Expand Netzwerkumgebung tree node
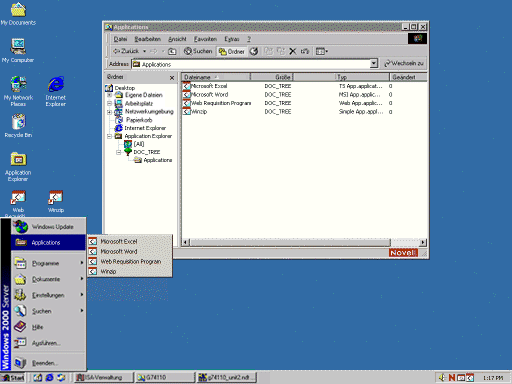 coord(109,112)
